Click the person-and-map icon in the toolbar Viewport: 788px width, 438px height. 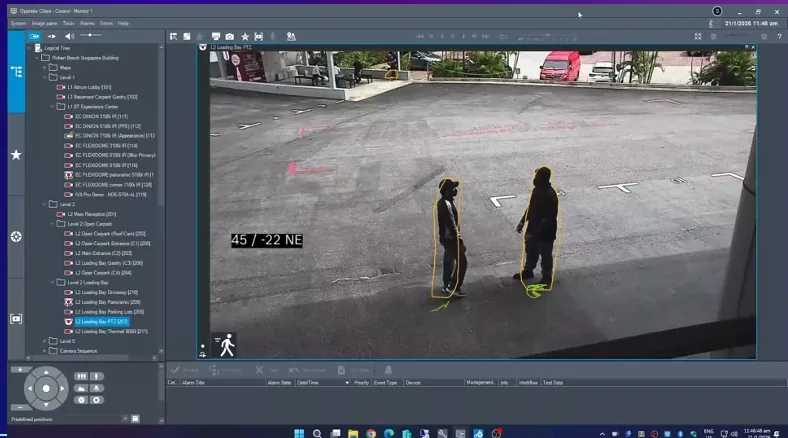291,37
